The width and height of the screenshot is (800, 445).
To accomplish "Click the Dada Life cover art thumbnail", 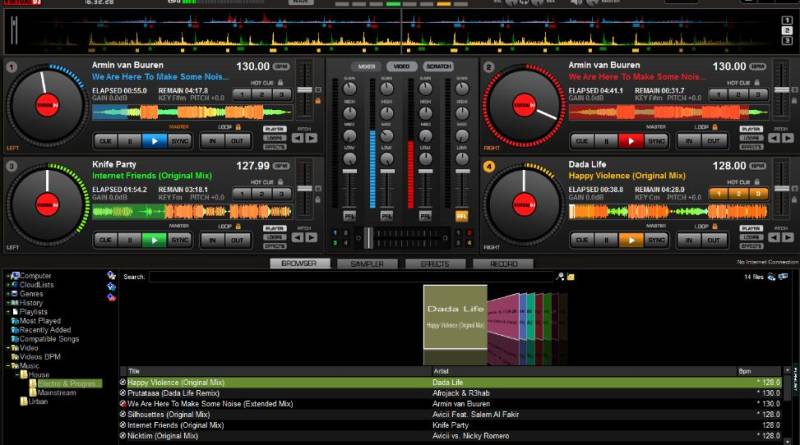I will tap(455, 317).
